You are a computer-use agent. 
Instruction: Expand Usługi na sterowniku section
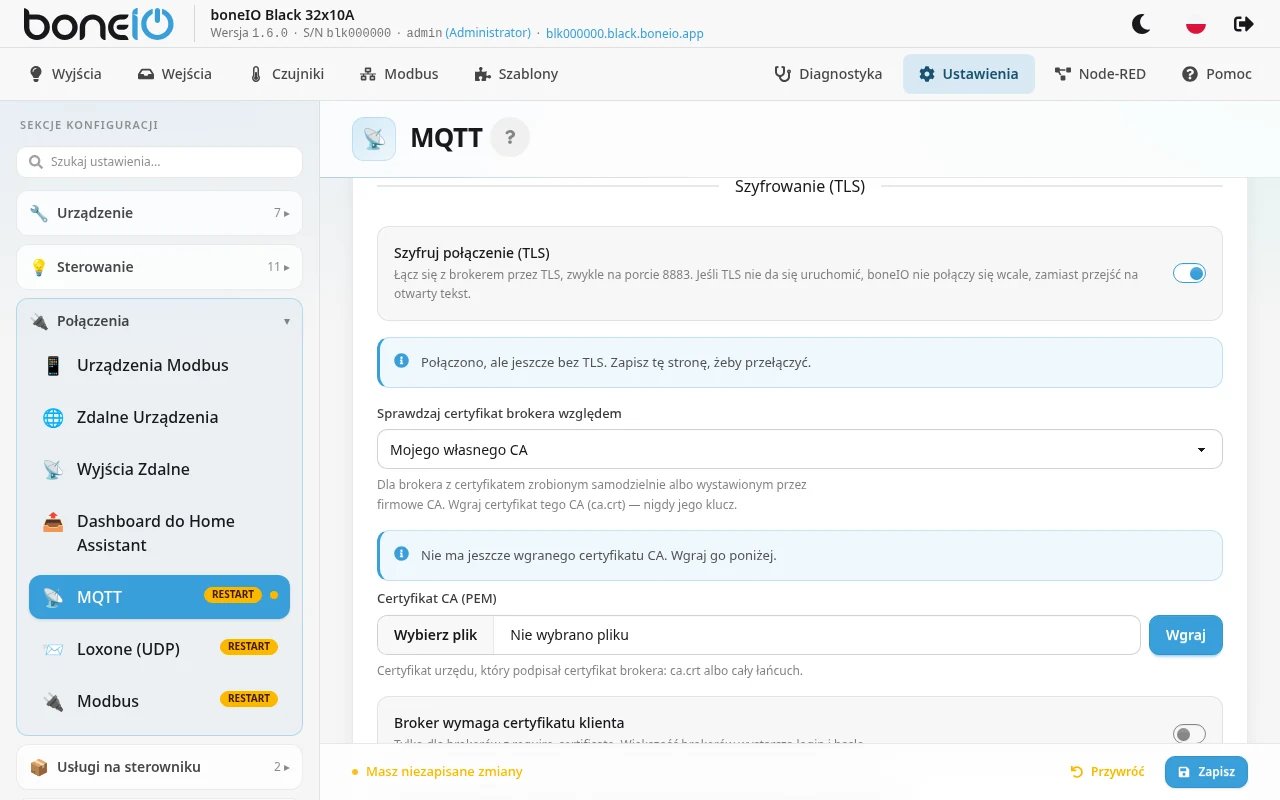pyautogui.click(x=159, y=767)
